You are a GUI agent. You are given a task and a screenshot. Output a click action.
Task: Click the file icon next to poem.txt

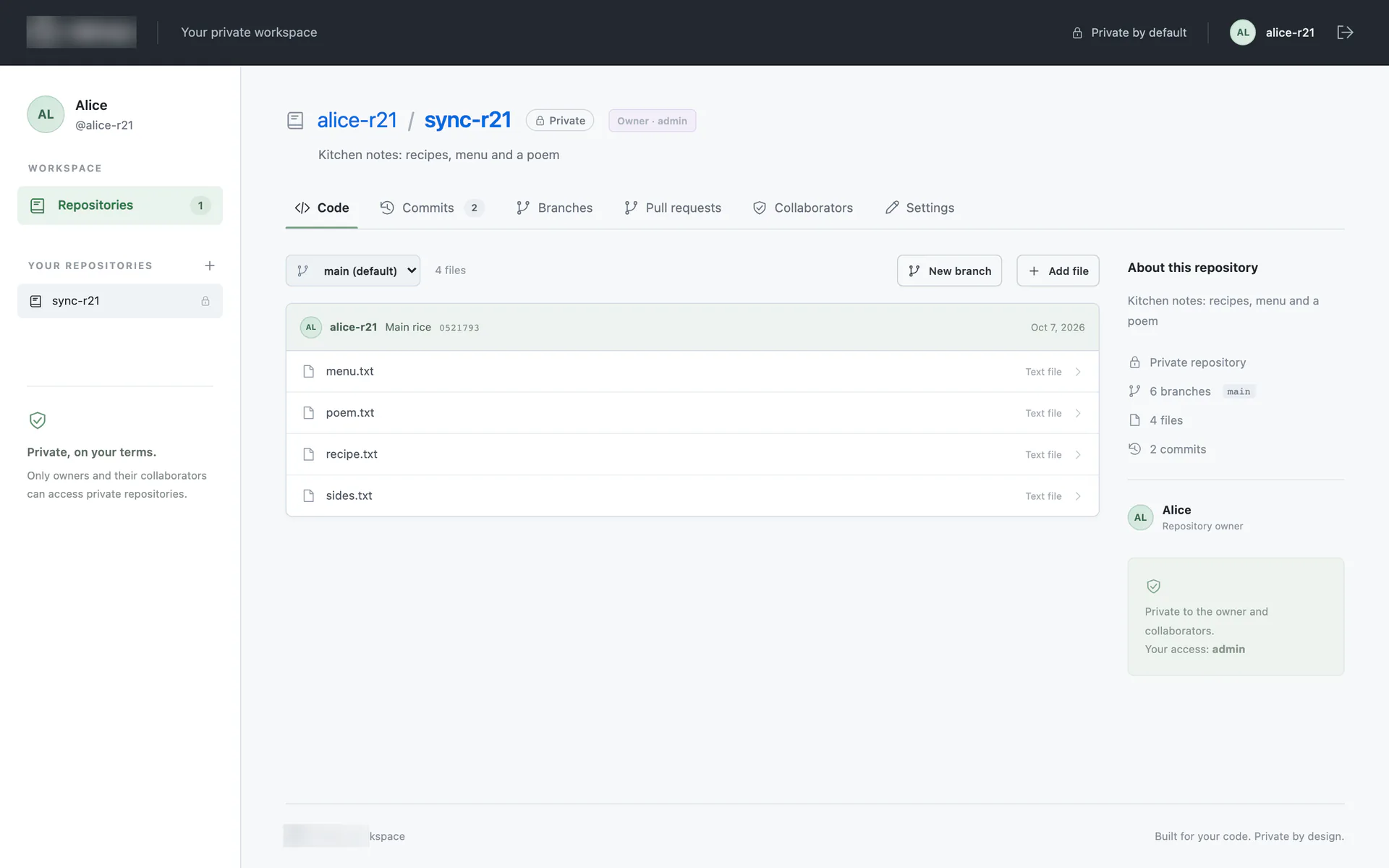309,413
